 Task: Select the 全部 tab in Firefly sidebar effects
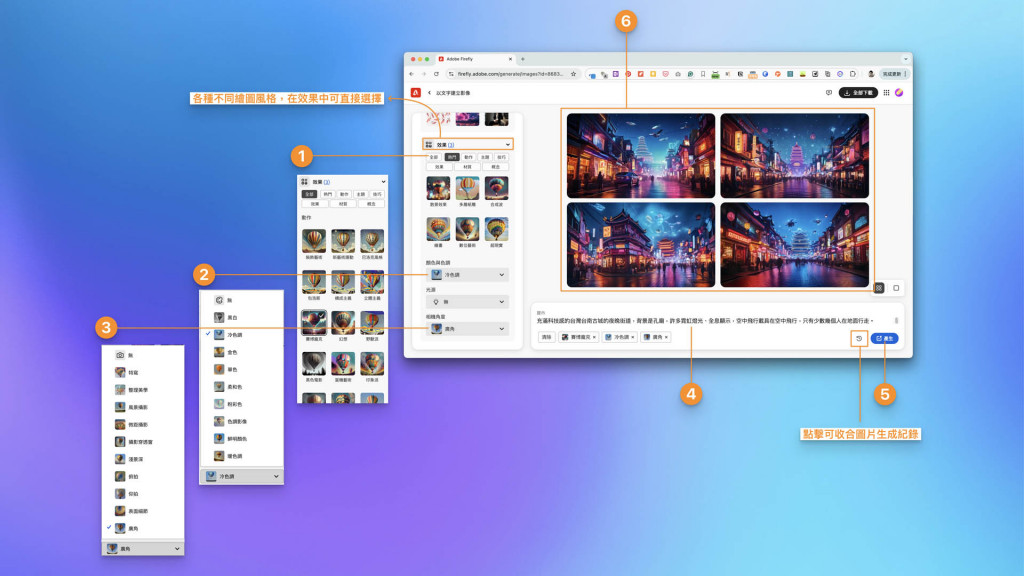(x=434, y=157)
